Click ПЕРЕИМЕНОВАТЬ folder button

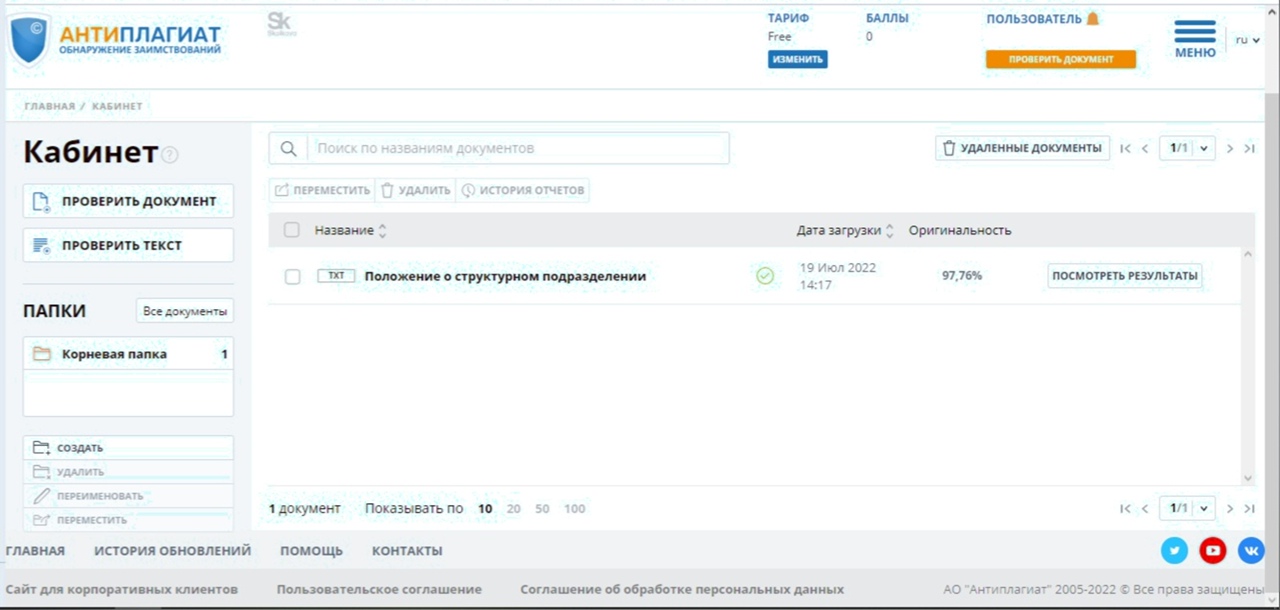click(128, 496)
